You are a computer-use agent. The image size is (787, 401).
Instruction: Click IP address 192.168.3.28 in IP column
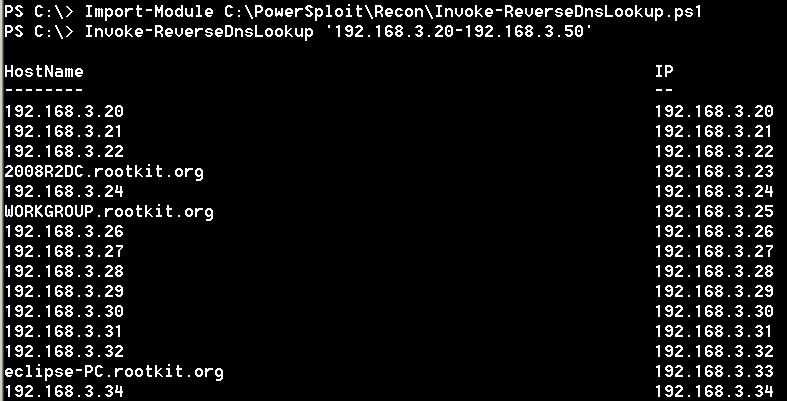714,272
